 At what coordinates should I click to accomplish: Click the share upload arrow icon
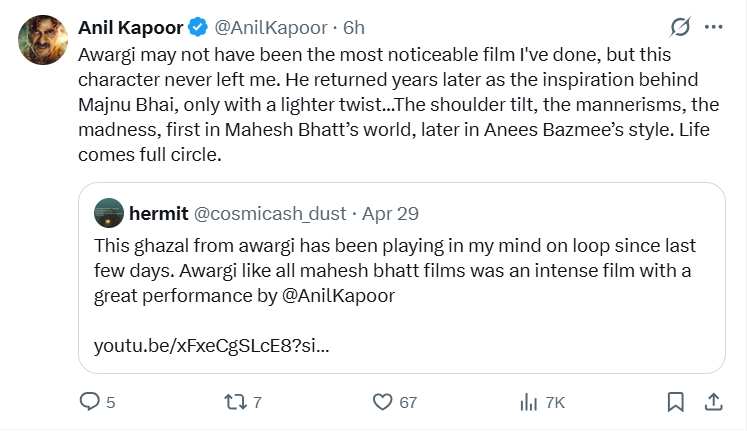pos(714,402)
